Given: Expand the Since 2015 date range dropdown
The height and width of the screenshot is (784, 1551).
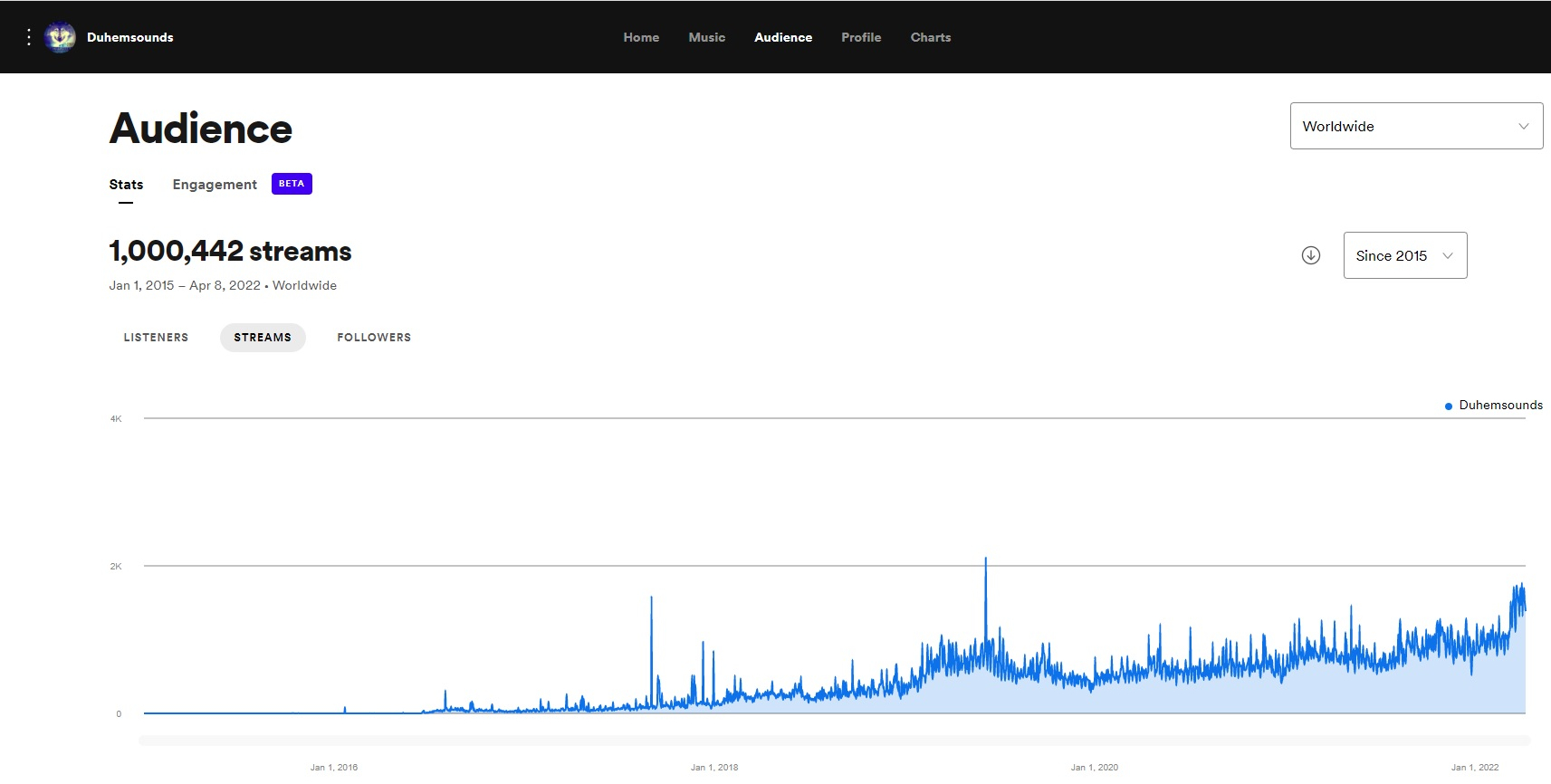Looking at the screenshot, I should (x=1404, y=256).
